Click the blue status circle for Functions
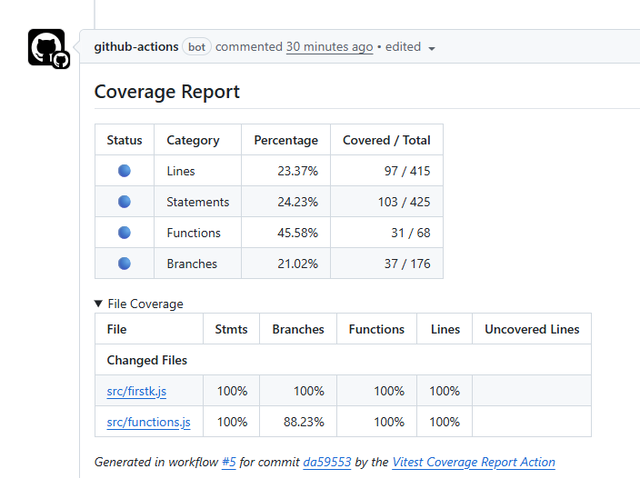 point(124,233)
